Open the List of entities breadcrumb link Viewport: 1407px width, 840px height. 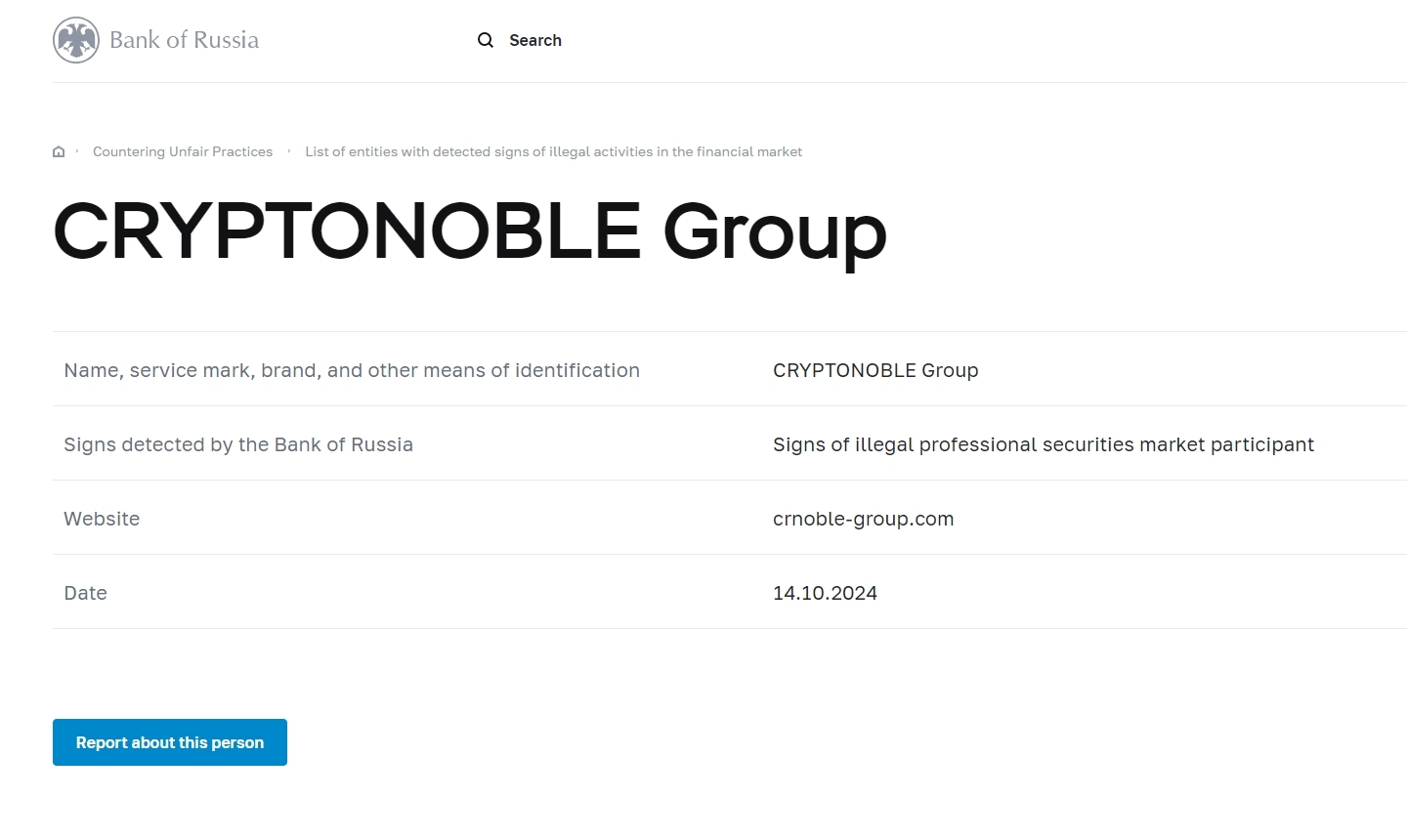coord(553,151)
